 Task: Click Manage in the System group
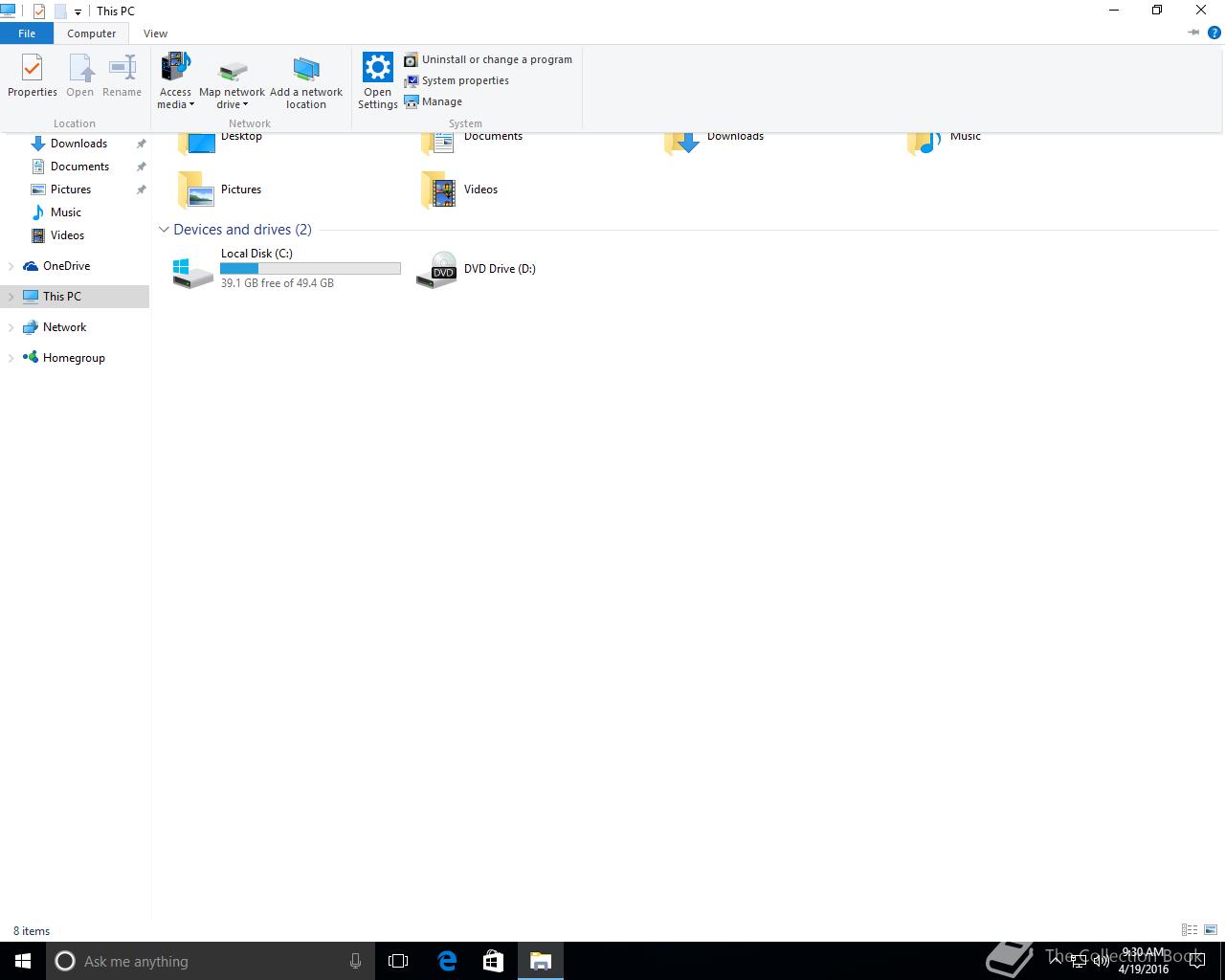tap(434, 101)
